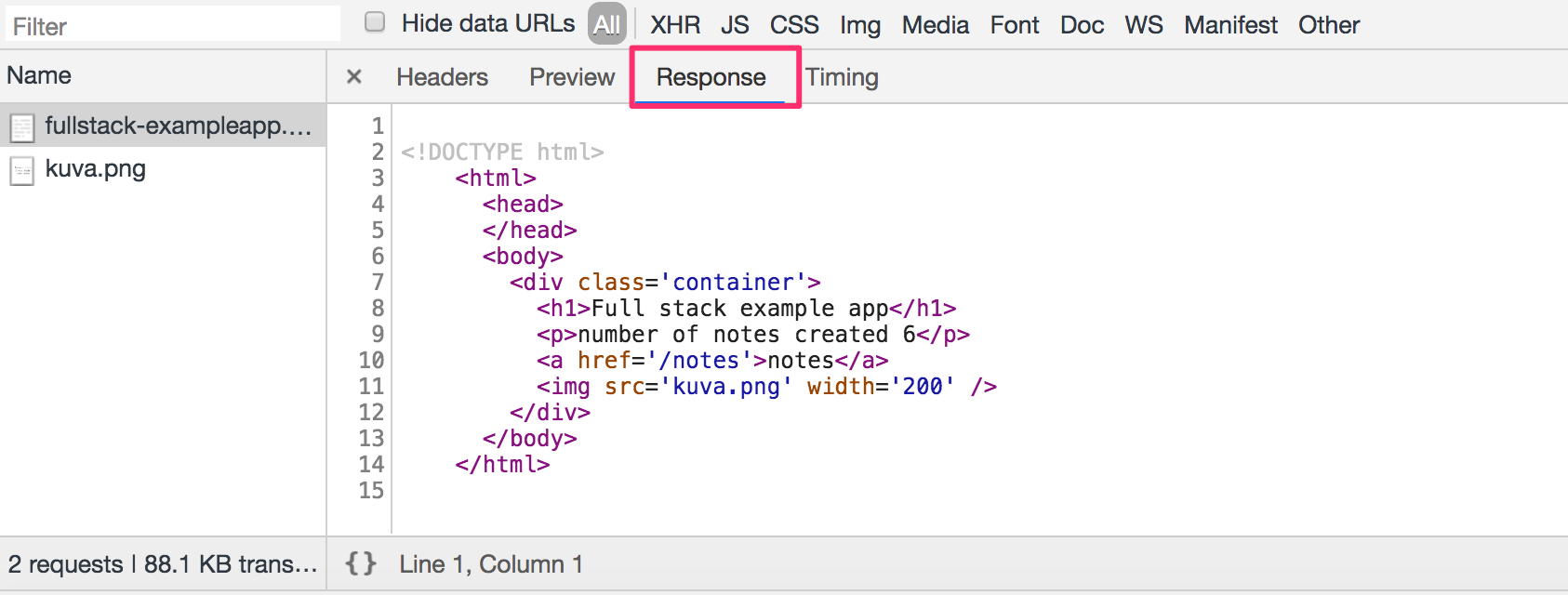Image resolution: width=1568 pixels, height=595 pixels.
Task: Show only WS requests
Action: tap(1144, 25)
